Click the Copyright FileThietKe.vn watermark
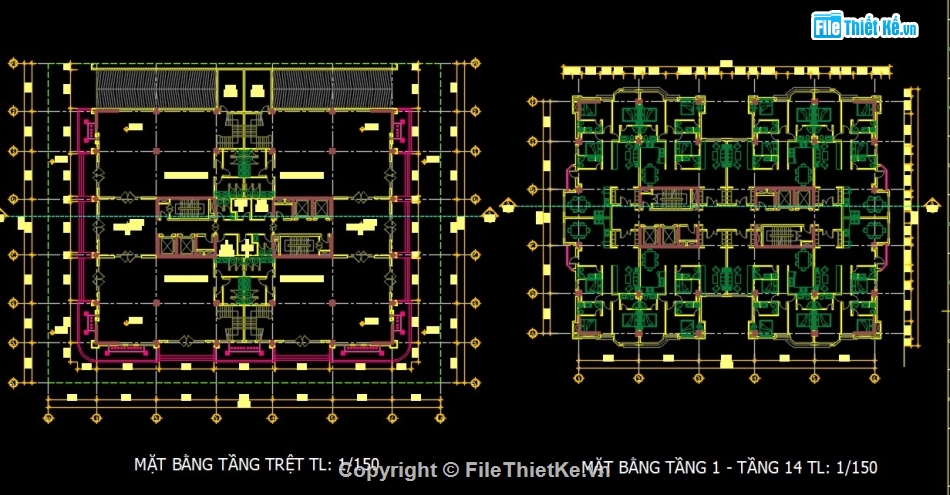Image resolution: width=950 pixels, height=495 pixels. pos(475,470)
